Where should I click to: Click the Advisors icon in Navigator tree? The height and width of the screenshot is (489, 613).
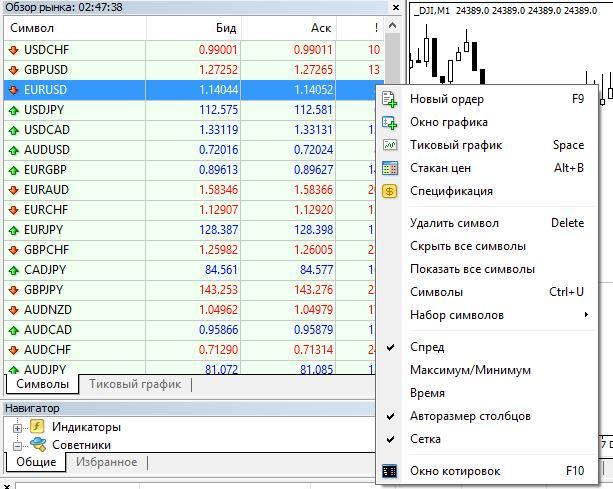pos(38,444)
